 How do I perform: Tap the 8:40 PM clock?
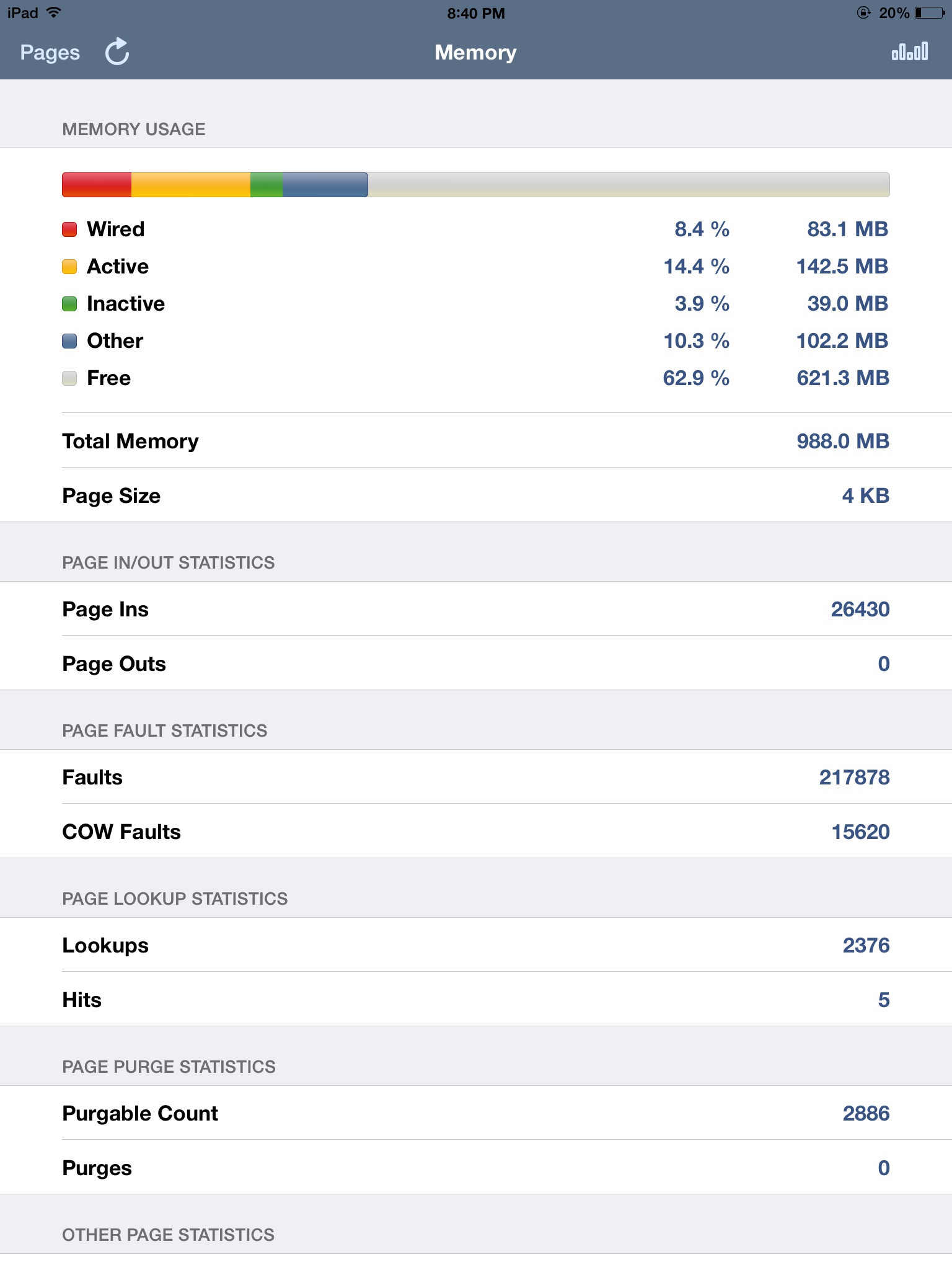click(476, 13)
